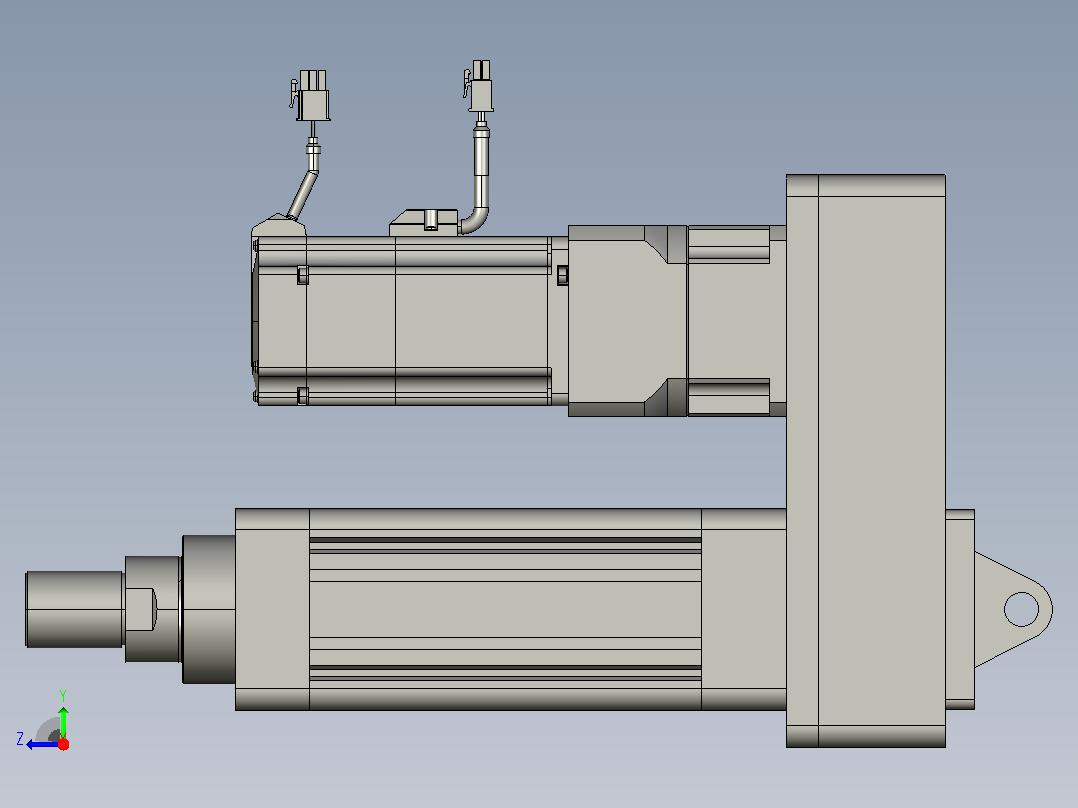Viewport: 1078px width, 808px height.
Task: Select the left cable connector plug
Action: click(x=311, y=96)
